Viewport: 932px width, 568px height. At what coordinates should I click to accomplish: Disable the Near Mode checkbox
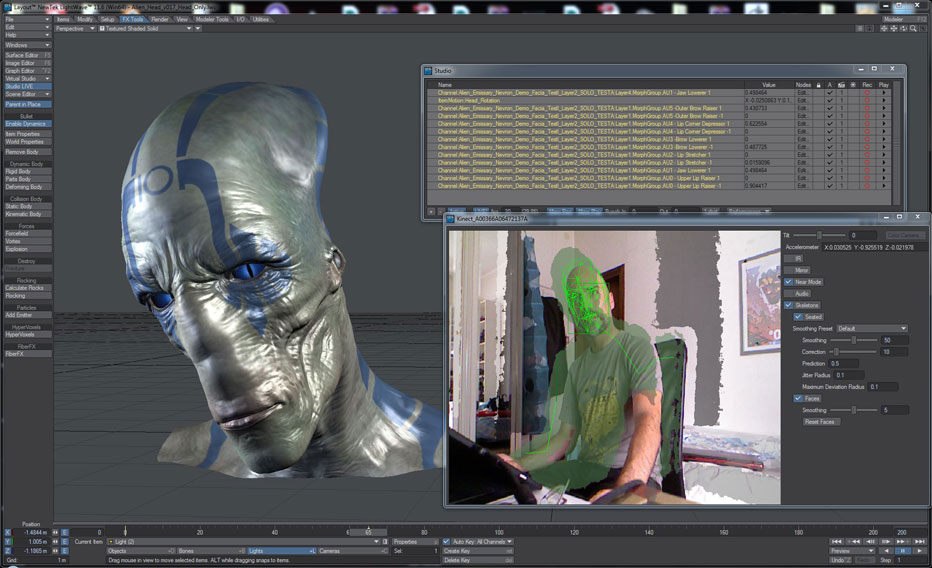[788, 282]
